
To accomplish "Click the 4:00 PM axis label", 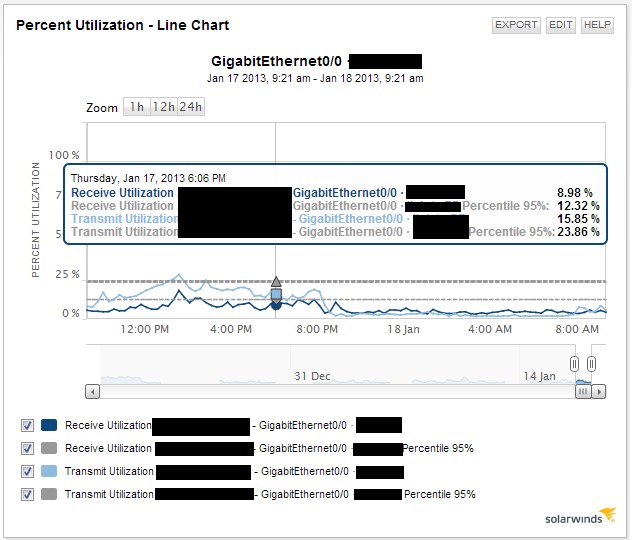I will (x=231, y=329).
